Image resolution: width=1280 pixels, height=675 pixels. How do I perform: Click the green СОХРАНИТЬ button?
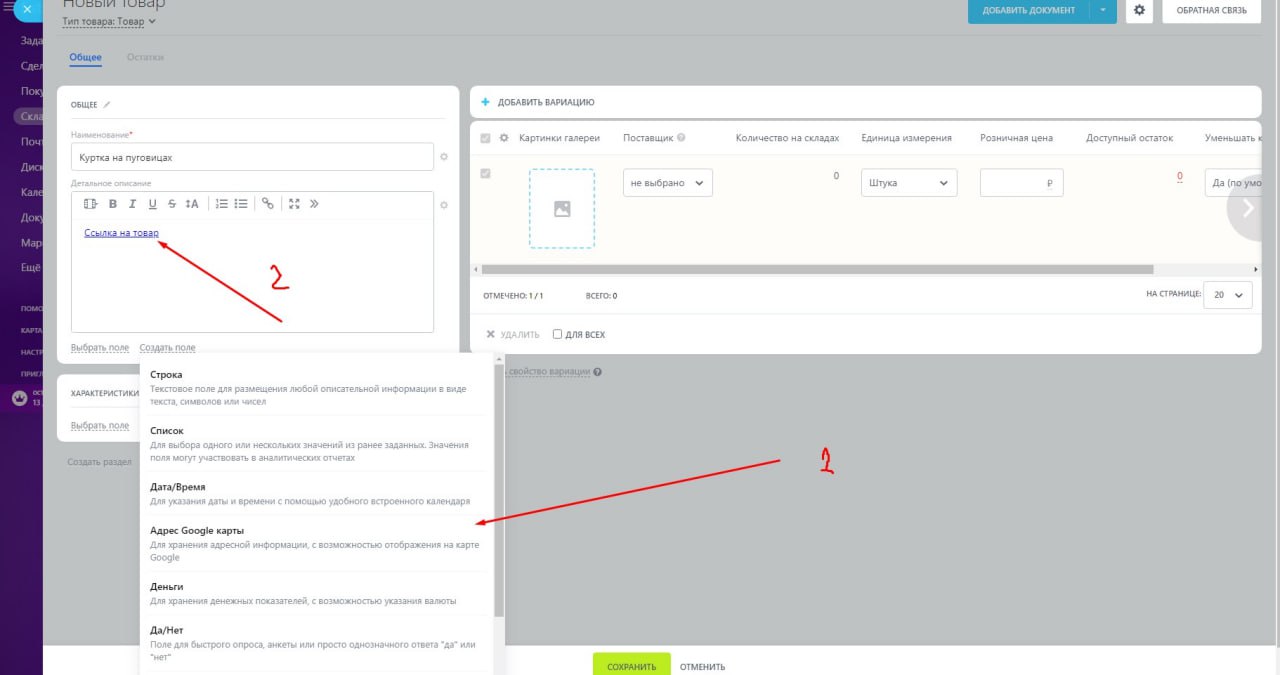(x=631, y=664)
